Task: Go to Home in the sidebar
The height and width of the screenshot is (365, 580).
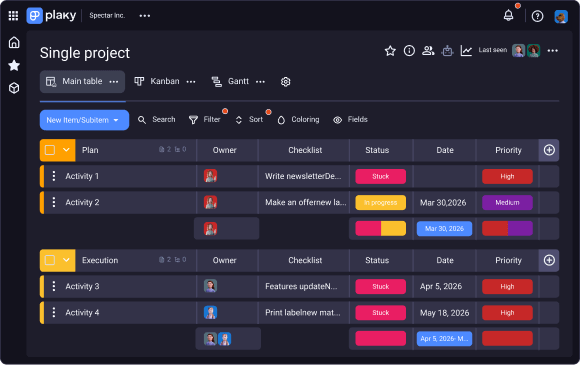Action: point(14,43)
